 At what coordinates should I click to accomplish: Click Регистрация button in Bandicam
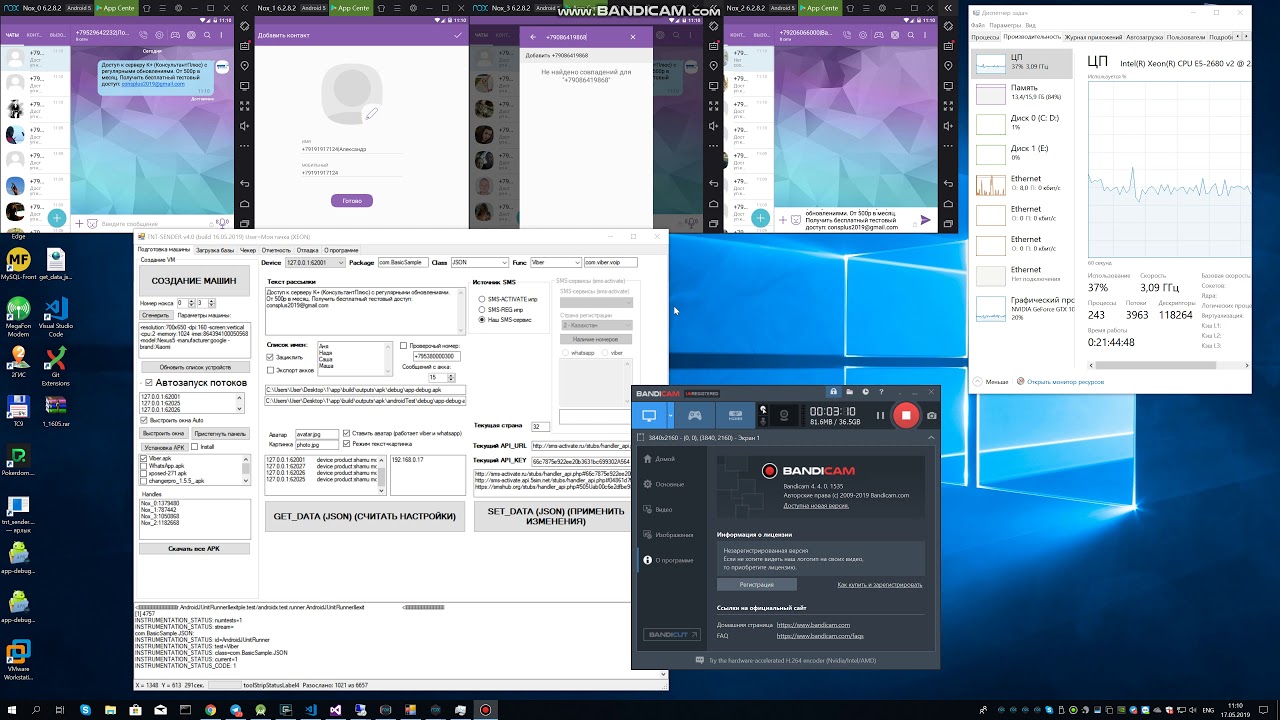pyautogui.click(x=757, y=584)
